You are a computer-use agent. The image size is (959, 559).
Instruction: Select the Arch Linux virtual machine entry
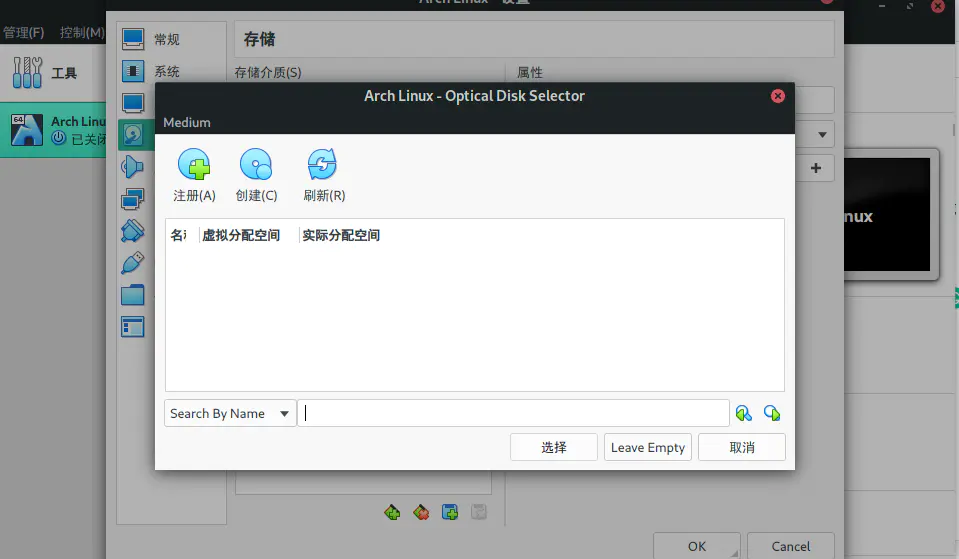coord(53,130)
